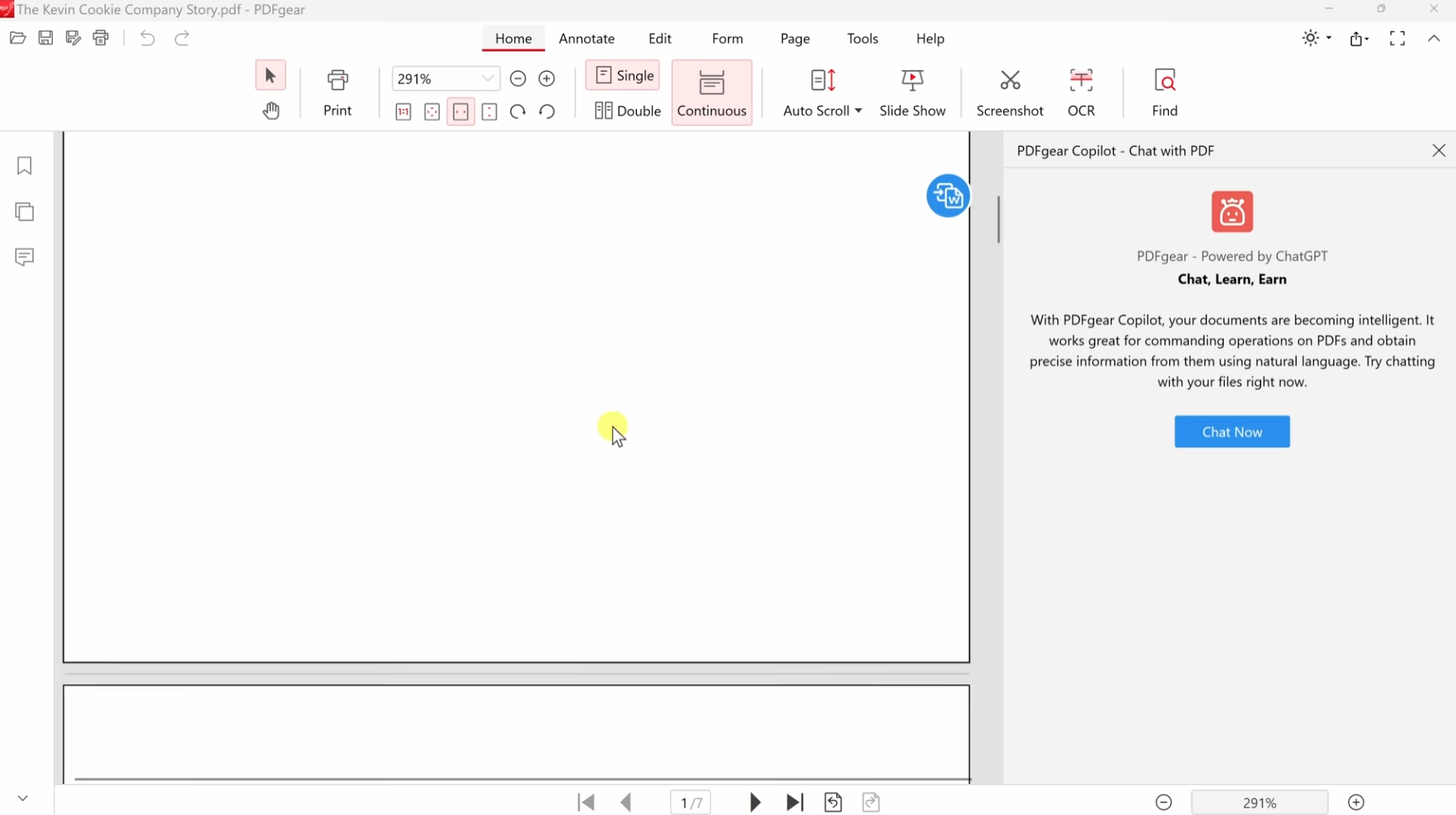Switch to the Tools tab

point(863,38)
